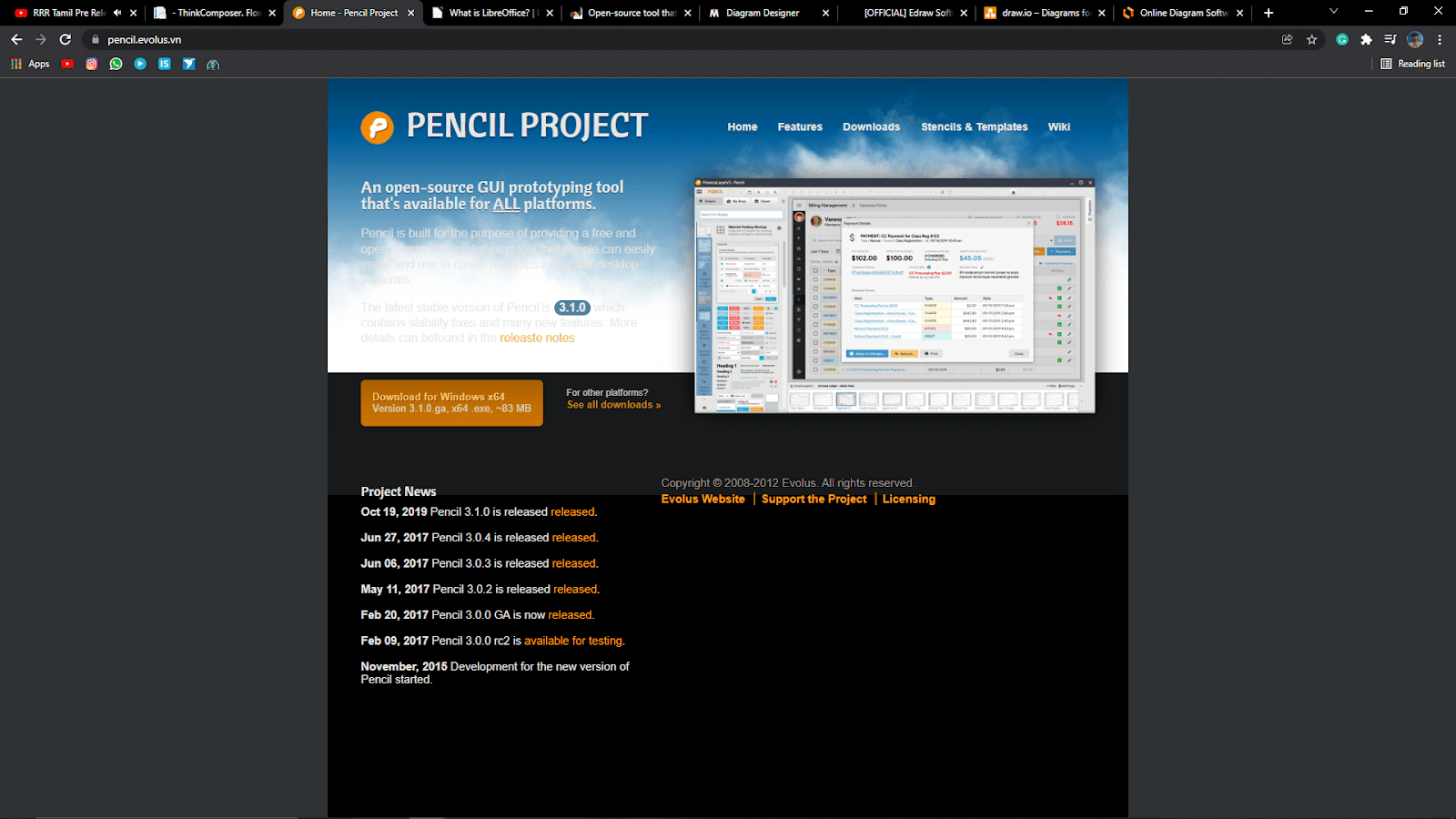
Task: Click the 3.1.0 version badge
Action: click(572, 308)
